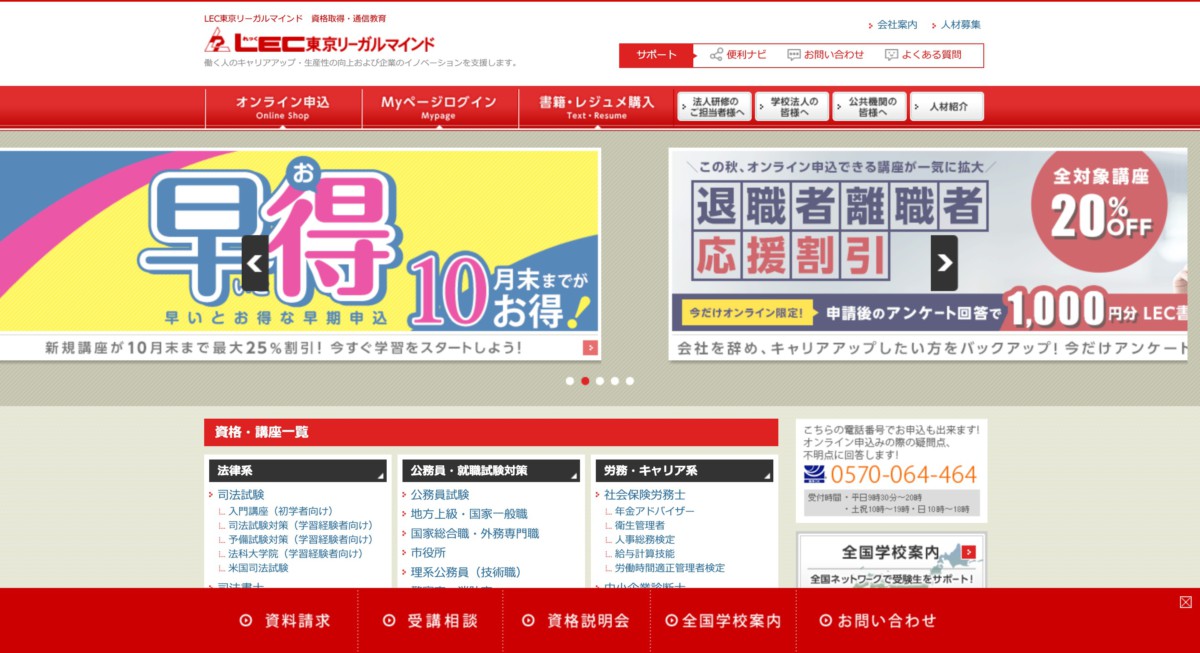This screenshot has height=653, width=1200.
Task: Open the 国家総合職・外務専門職 link
Action: point(475,533)
